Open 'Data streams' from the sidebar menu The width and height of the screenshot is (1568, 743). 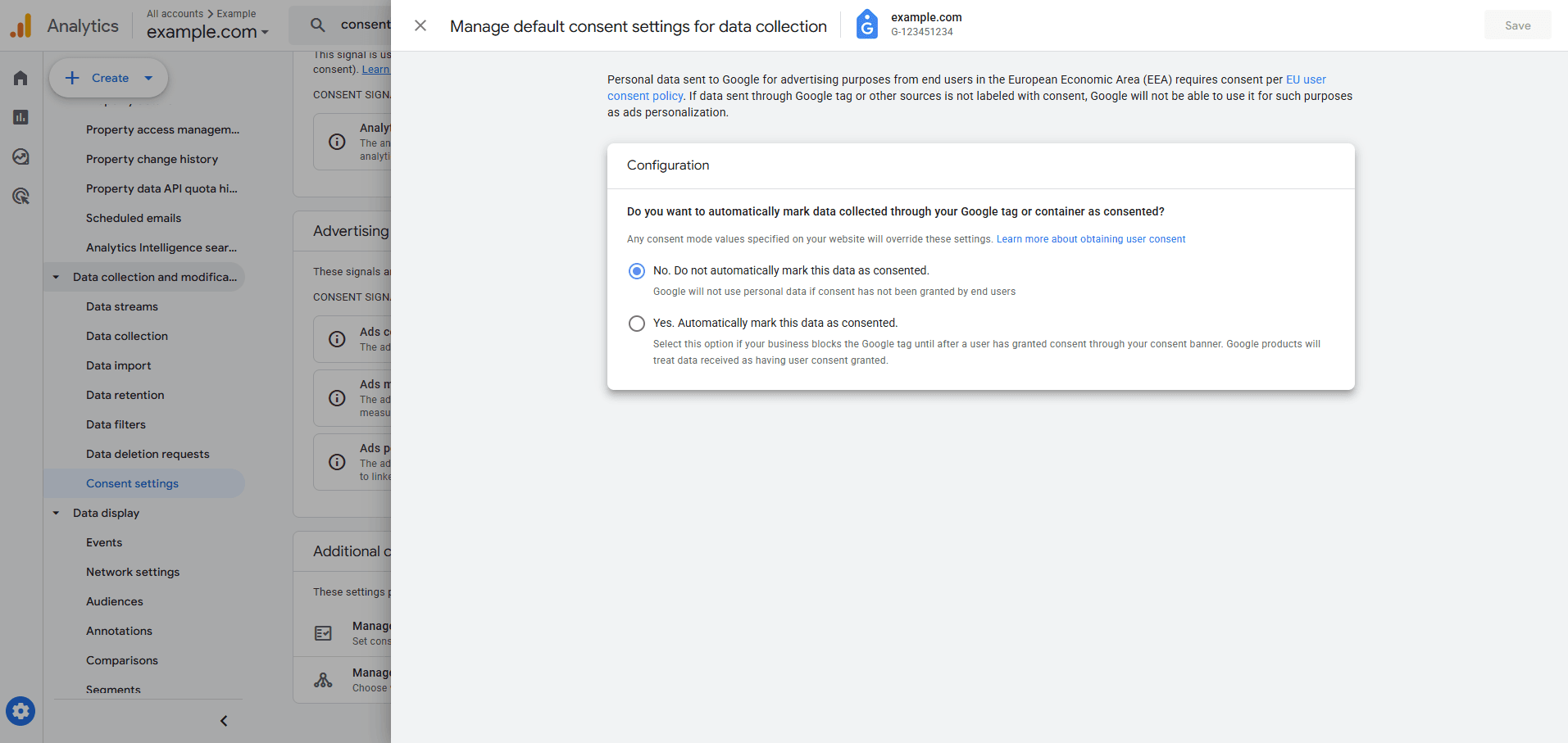(x=121, y=306)
